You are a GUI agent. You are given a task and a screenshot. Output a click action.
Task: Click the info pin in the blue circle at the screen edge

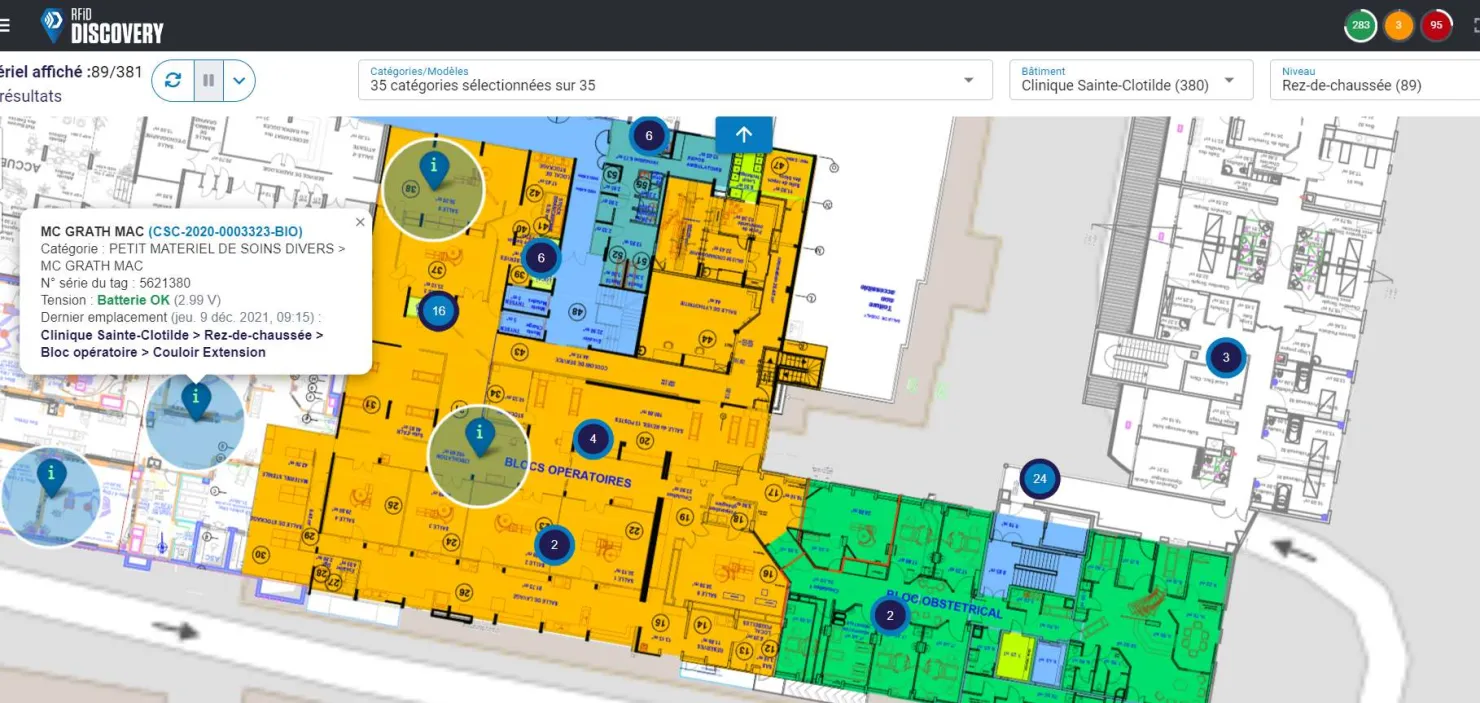(x=50, y=477)
